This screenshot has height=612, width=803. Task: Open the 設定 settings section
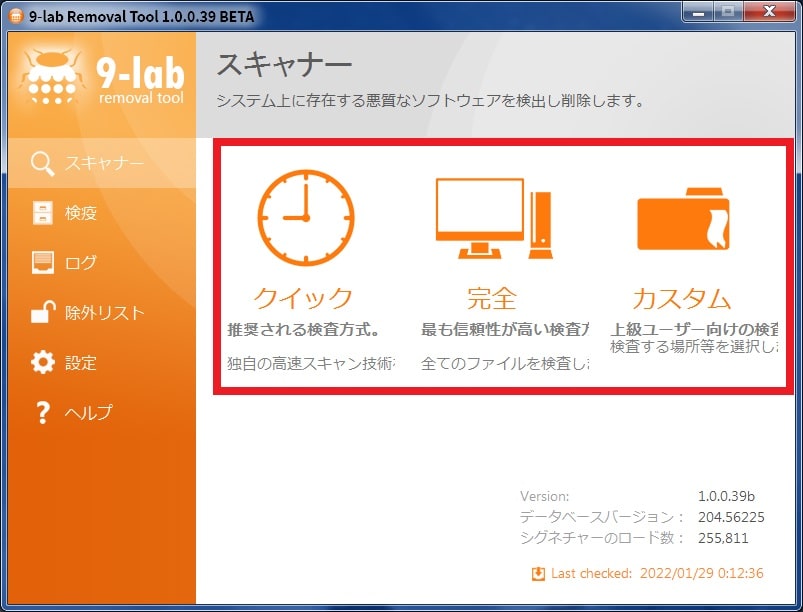point(102,362)
